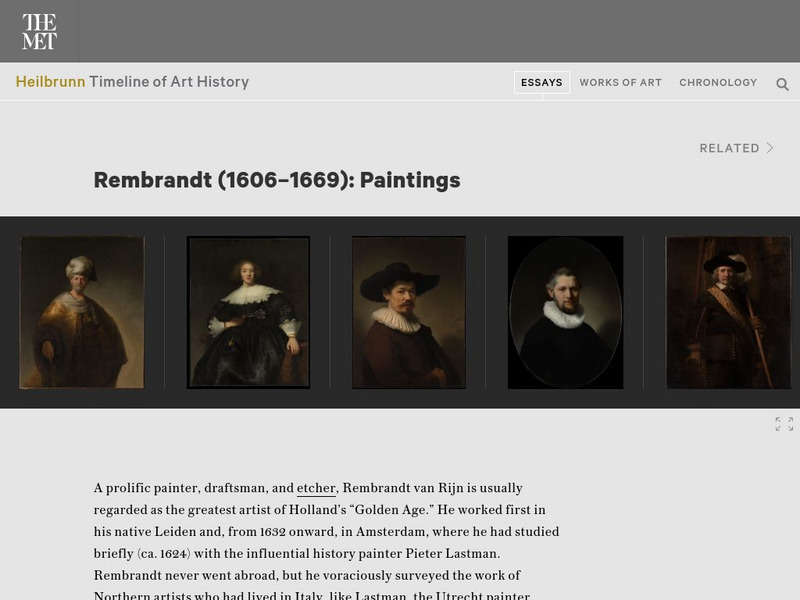Viewport: 800px width, 600px height.
Task: Open the Related panel chevron
Action: [x=770, y=148]
